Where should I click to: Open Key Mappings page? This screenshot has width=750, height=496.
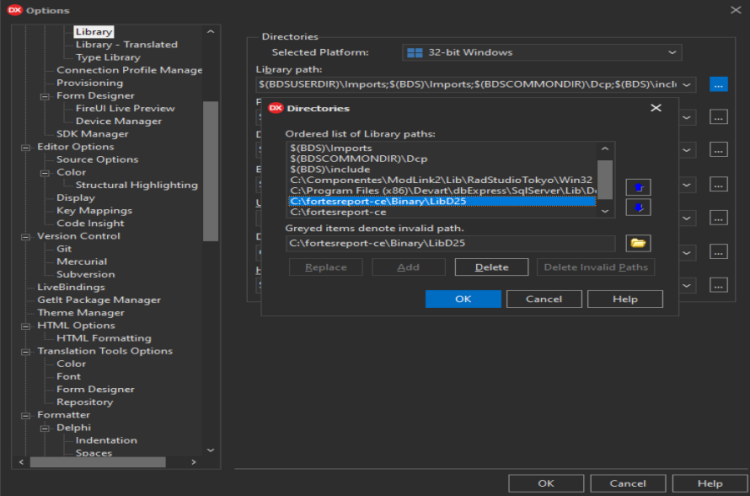click(94, 210)
